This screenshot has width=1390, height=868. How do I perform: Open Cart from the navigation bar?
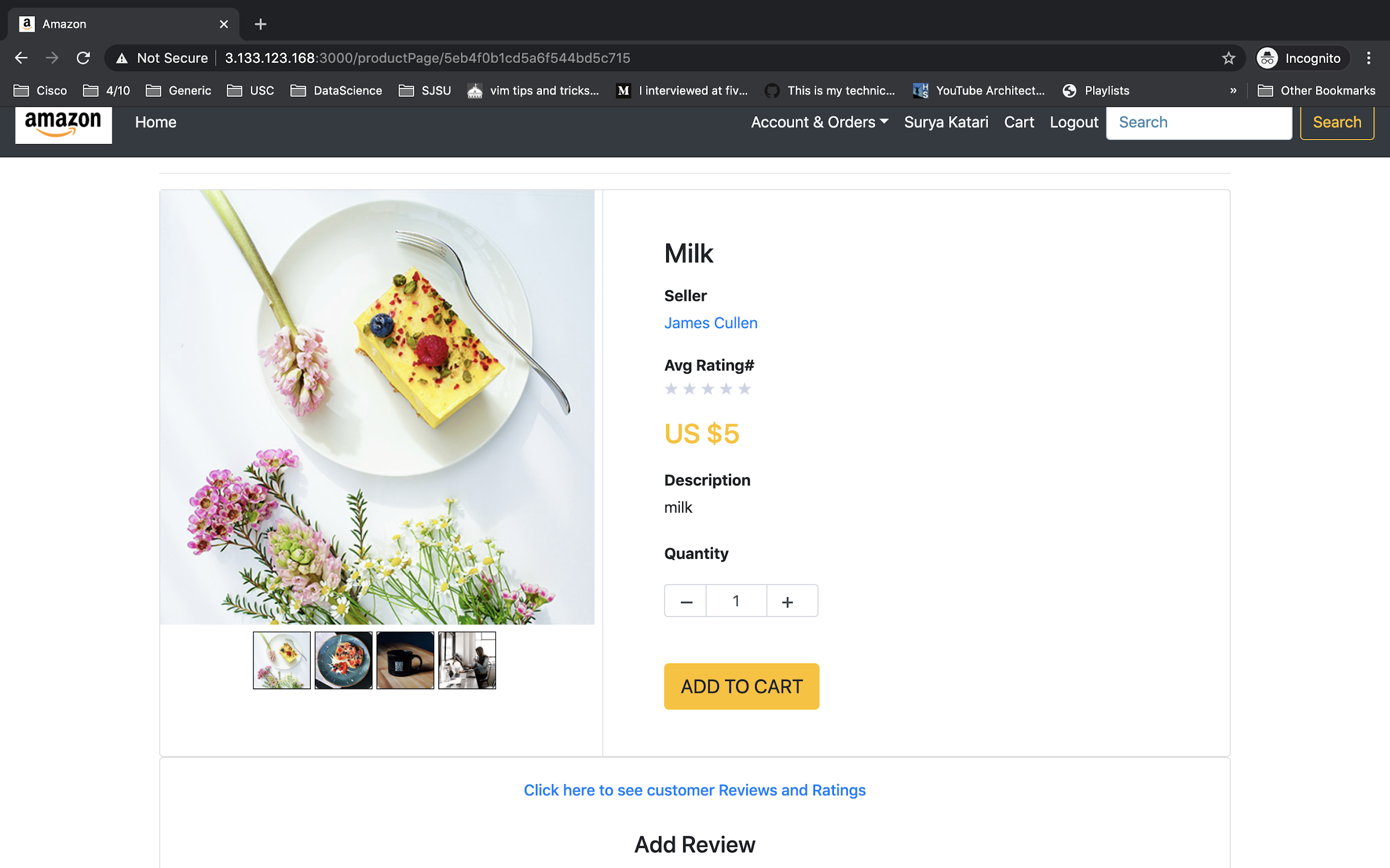click(1019, 122)
